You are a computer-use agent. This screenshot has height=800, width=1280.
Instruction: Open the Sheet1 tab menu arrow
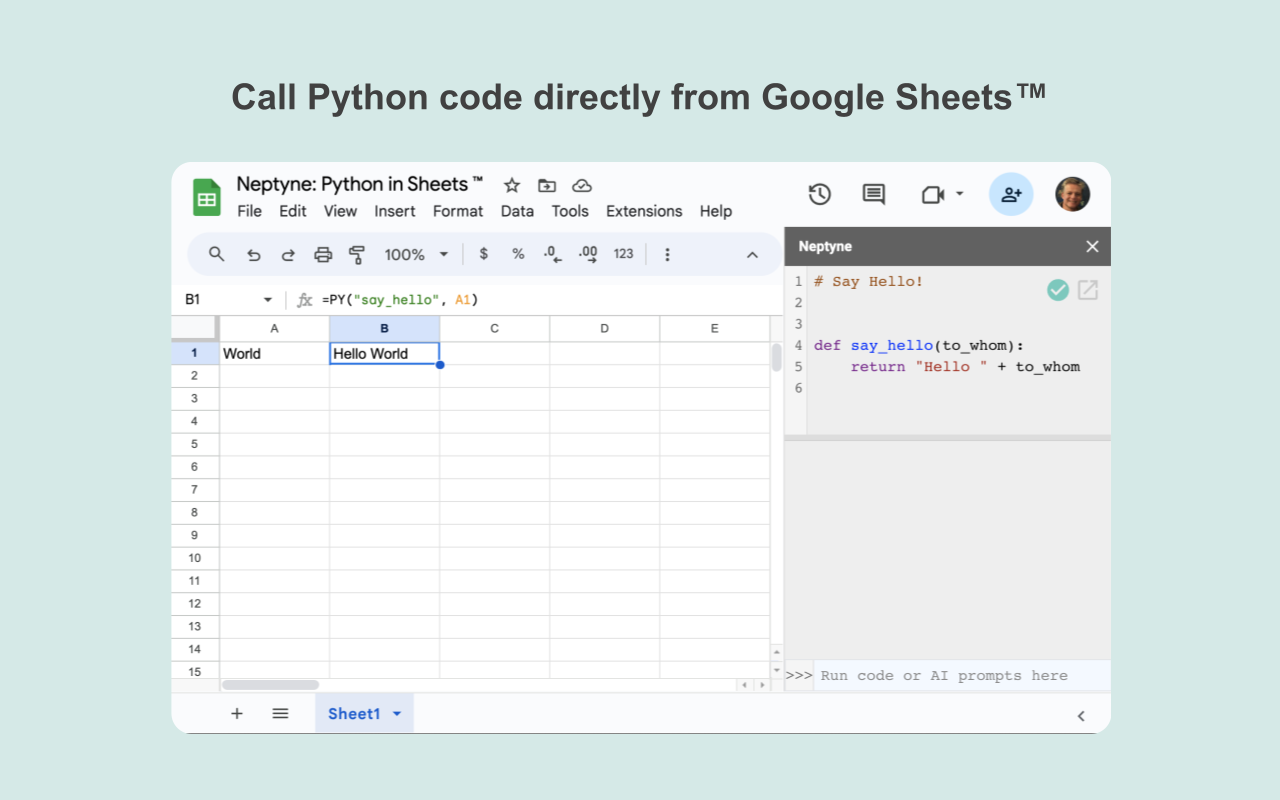397,714
